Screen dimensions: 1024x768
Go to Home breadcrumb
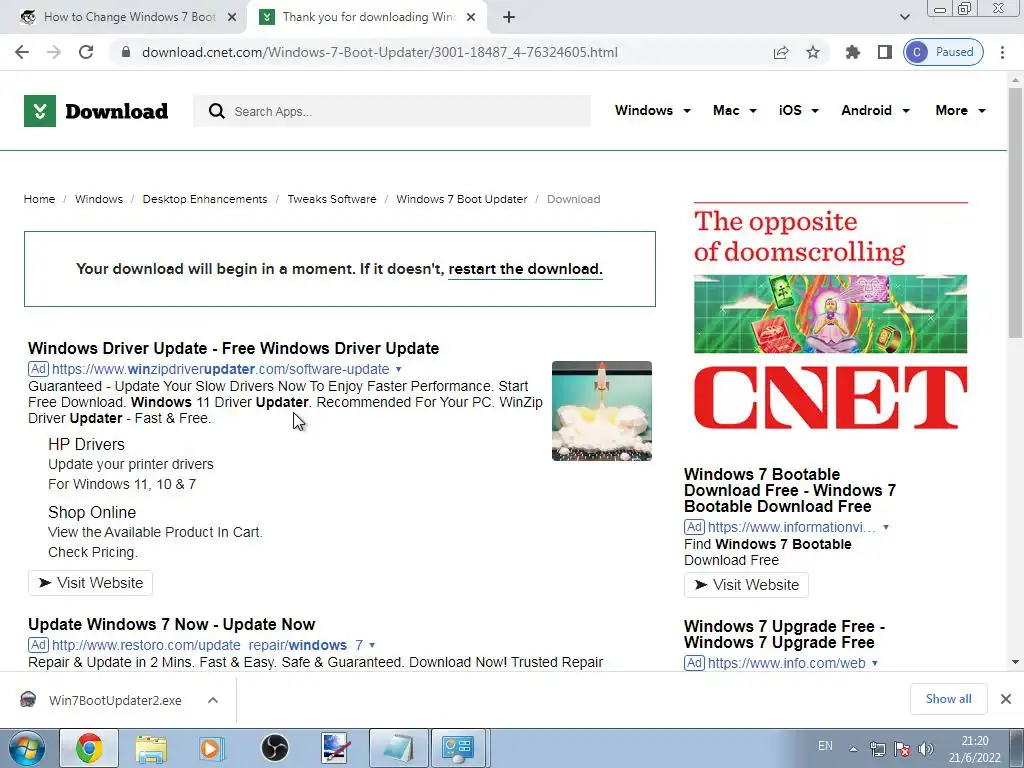[x=39, y=199]
